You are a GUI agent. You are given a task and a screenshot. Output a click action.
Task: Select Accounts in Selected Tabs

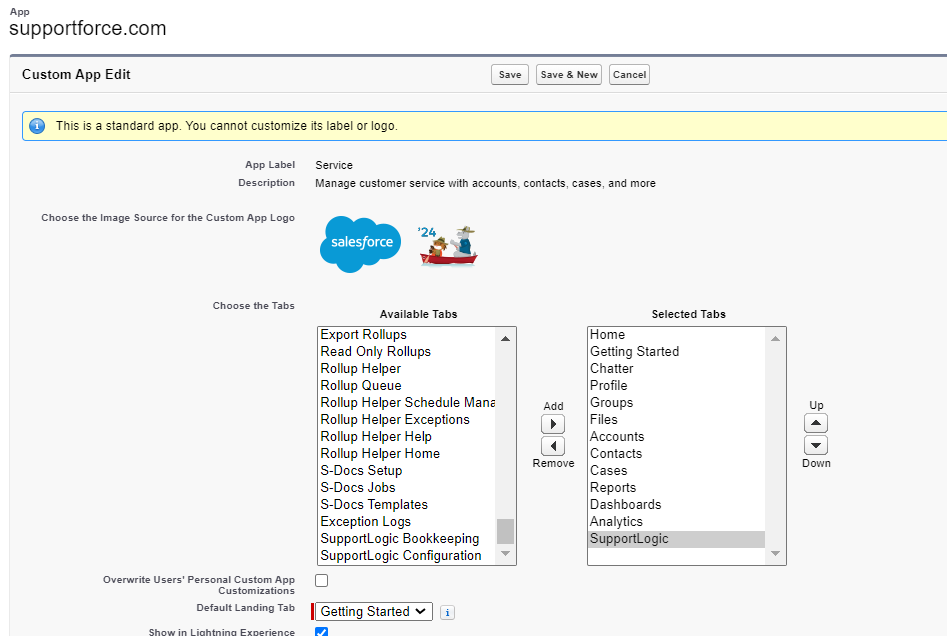(x=676, y=436)
